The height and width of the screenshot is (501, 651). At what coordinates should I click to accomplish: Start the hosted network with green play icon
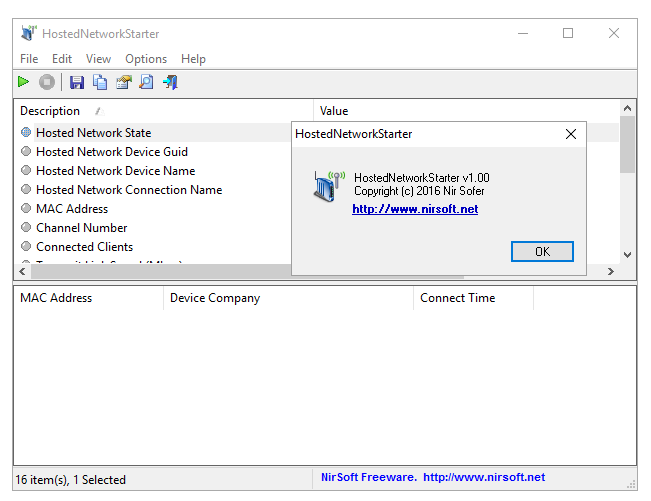point(23,82)
